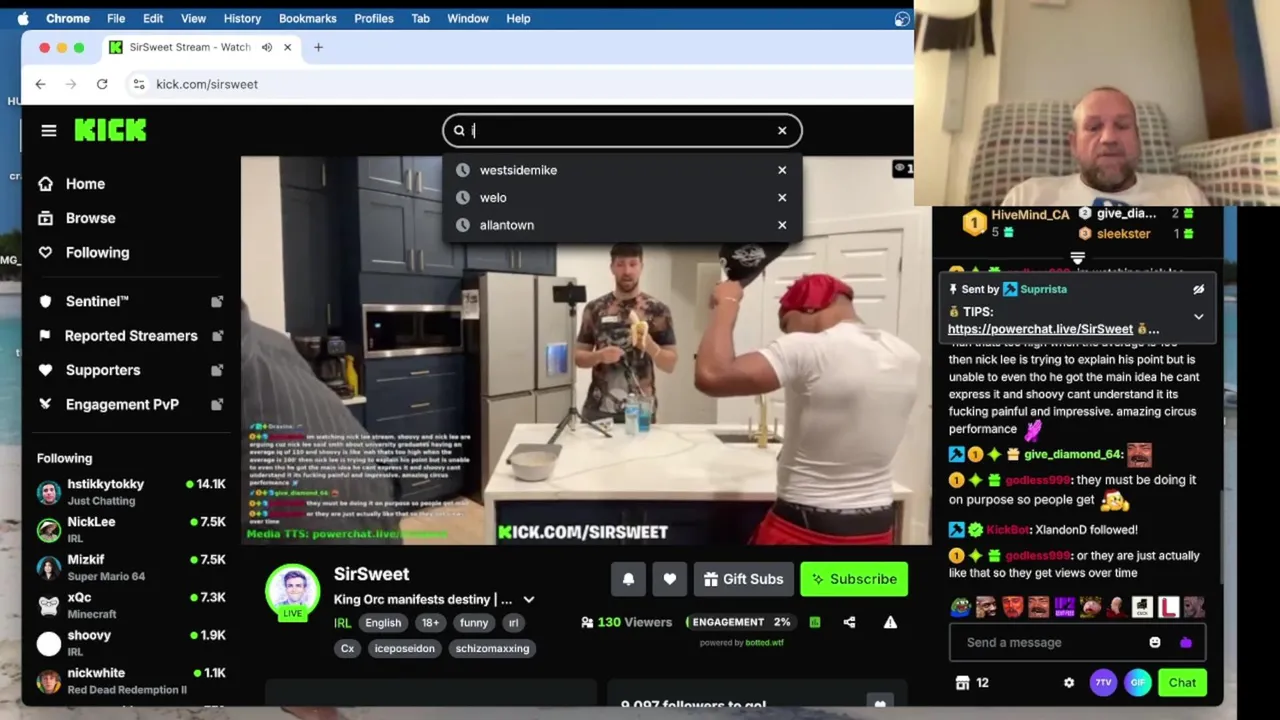Click SirSweet channel avatar

pyautogui.click(x=292, y=591)
